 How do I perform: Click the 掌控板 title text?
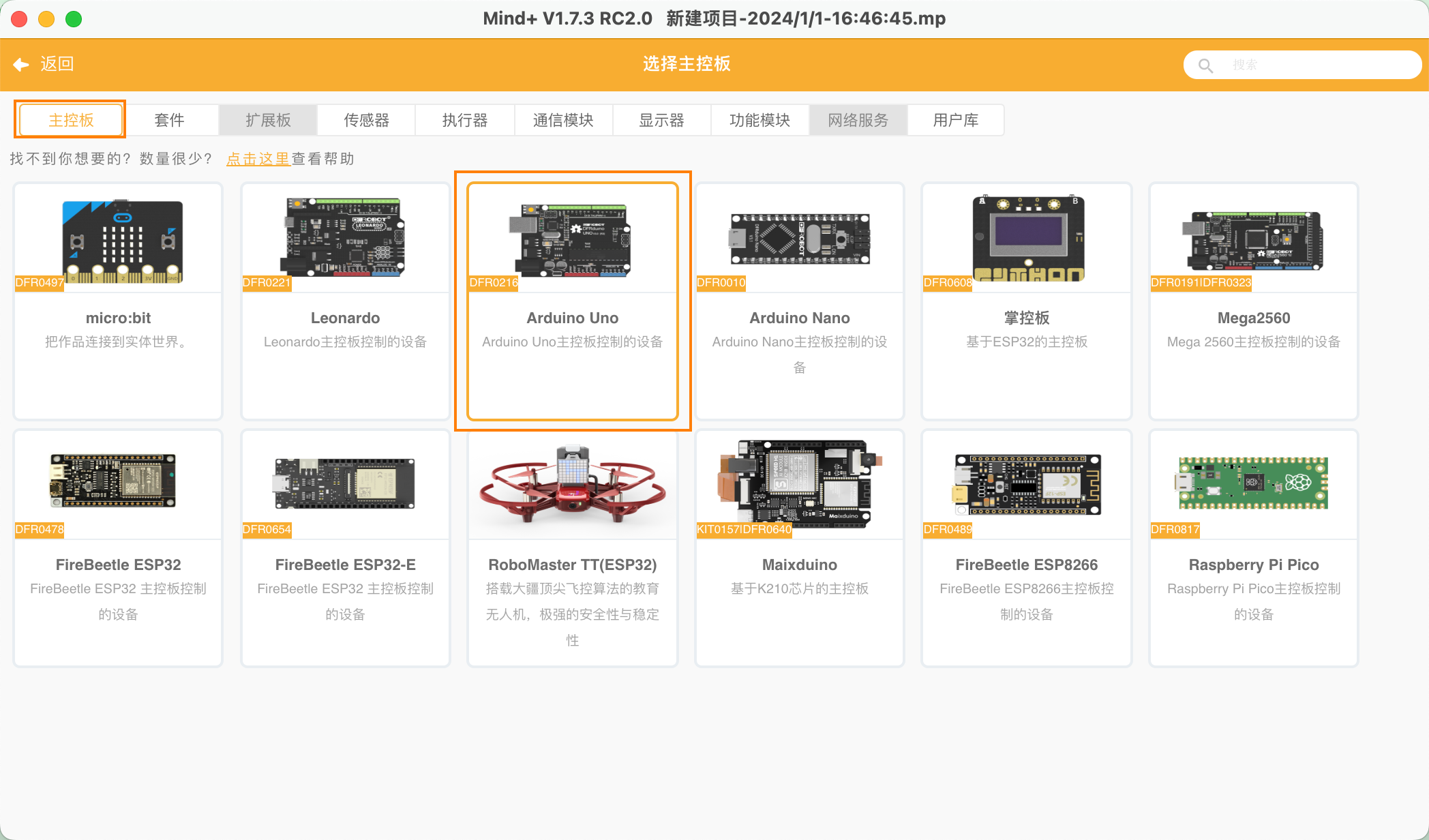tap(1027, 318)
